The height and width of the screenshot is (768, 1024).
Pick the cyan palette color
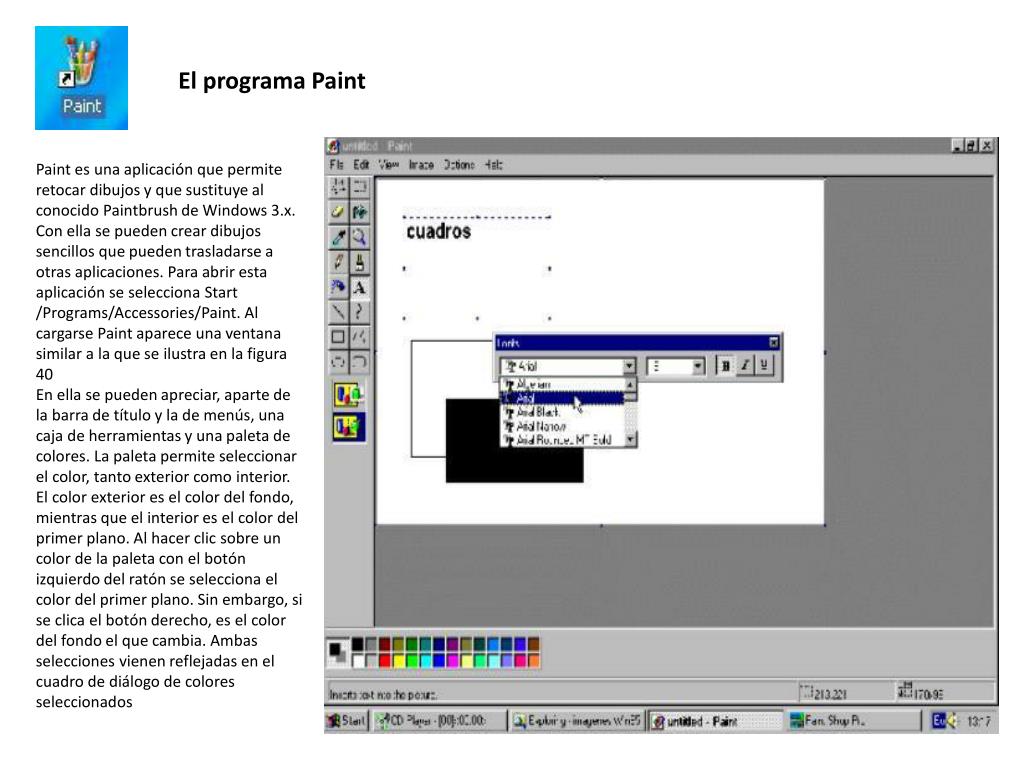[426, 660]
